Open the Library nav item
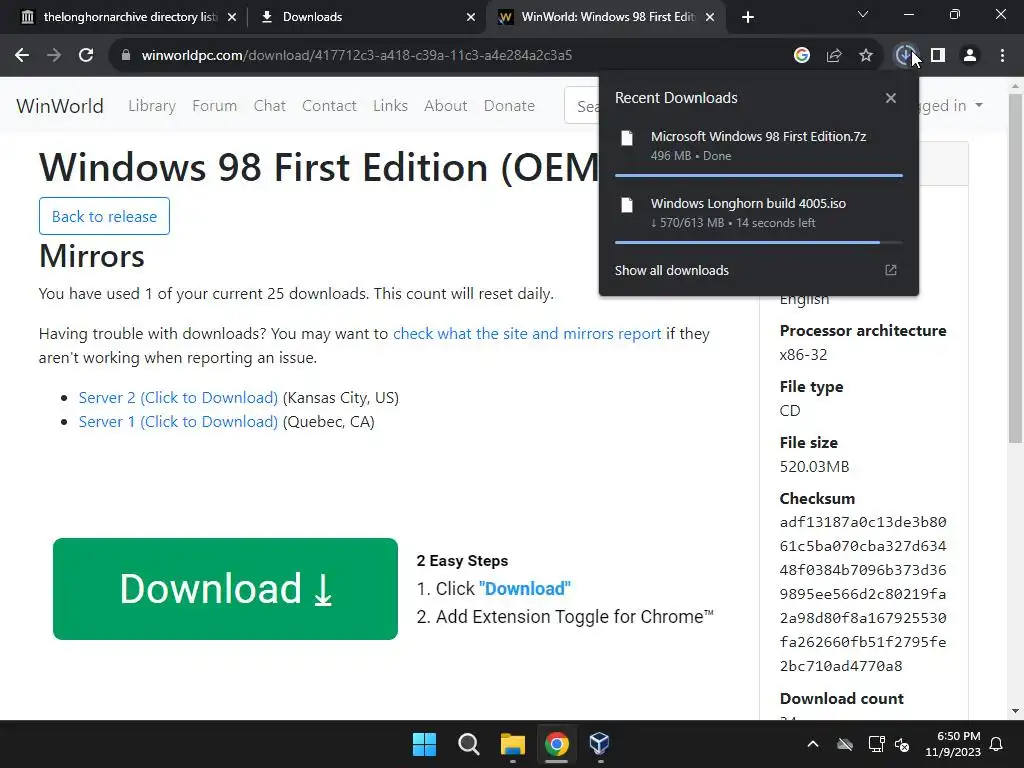Image resolution: width=1024 pixels, height=768 pixels. coord(152,106)
